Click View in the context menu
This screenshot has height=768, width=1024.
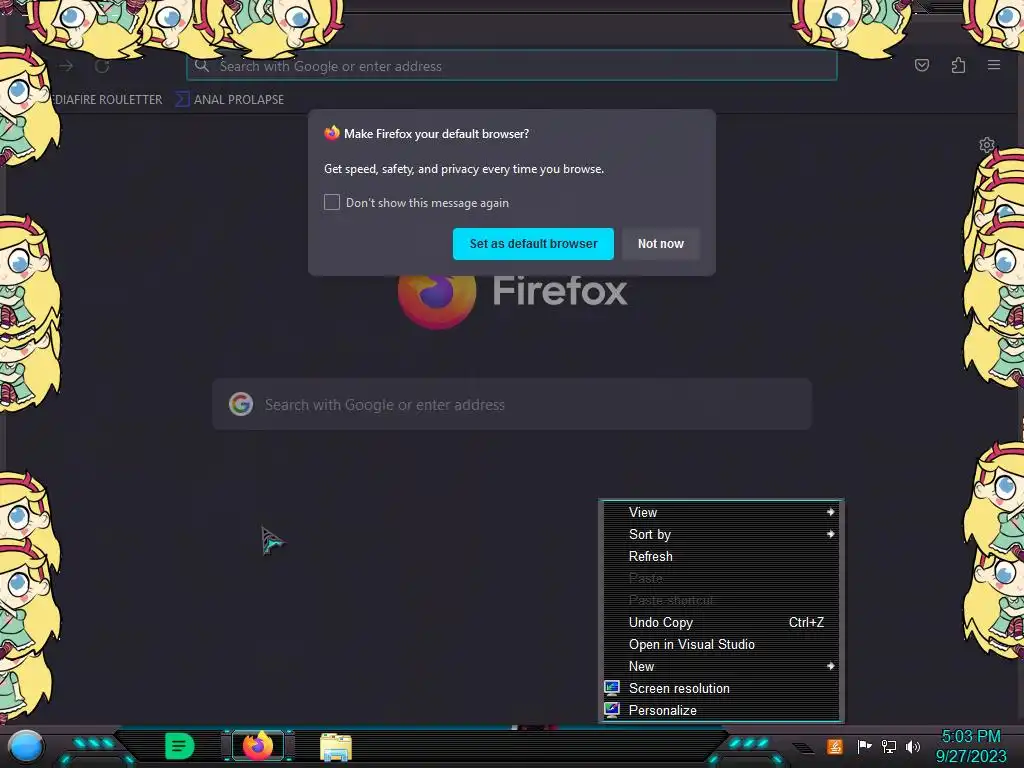point(721,513)
